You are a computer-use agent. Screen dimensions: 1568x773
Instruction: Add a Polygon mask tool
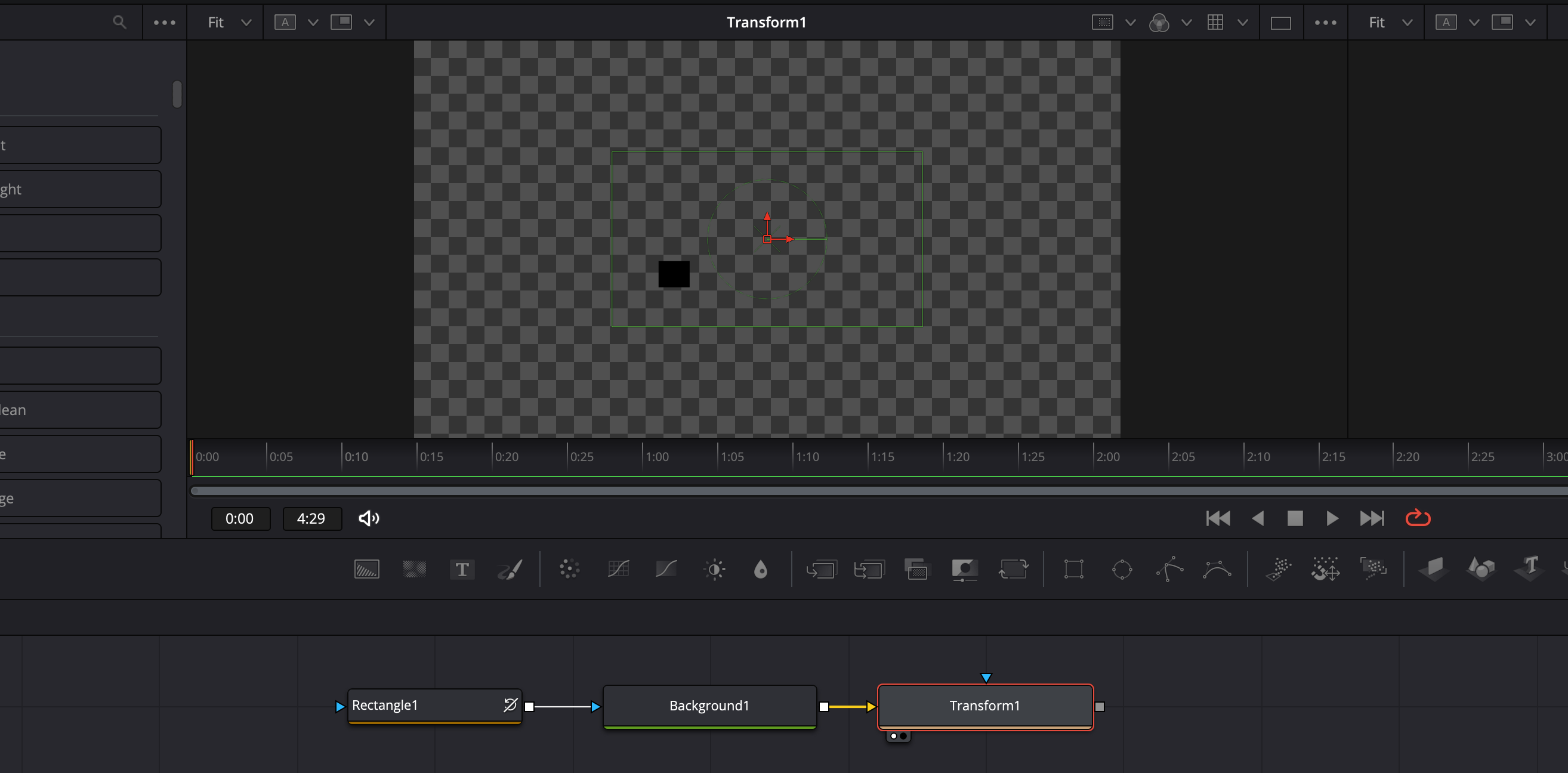click(1169, 569)
